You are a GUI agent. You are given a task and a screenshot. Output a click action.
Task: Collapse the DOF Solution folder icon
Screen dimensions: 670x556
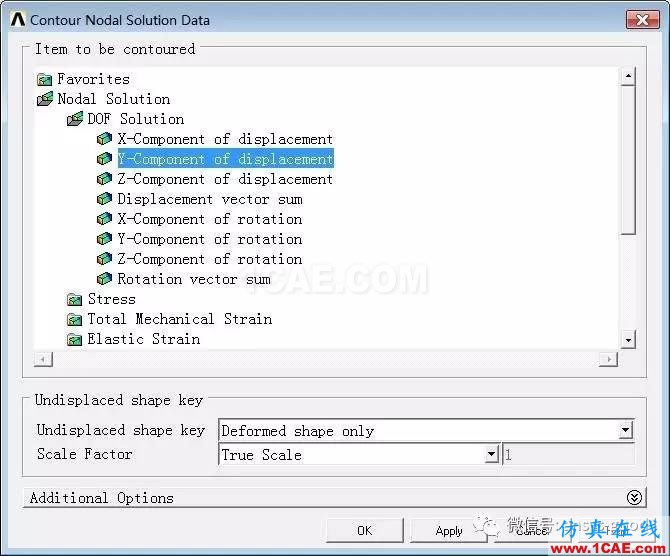tap(75, 119)
